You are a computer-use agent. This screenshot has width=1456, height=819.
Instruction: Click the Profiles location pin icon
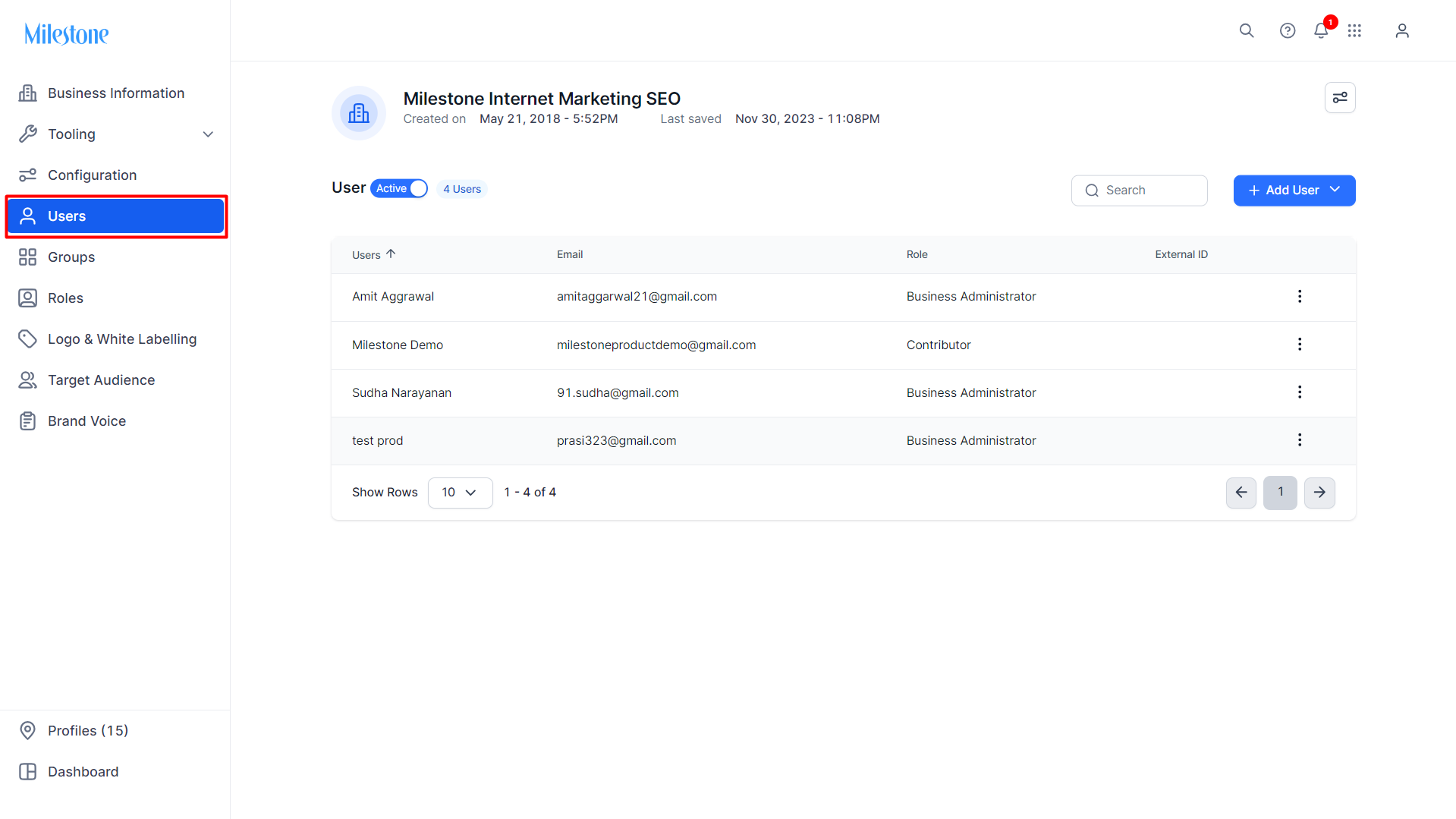(x=28, y=731)
